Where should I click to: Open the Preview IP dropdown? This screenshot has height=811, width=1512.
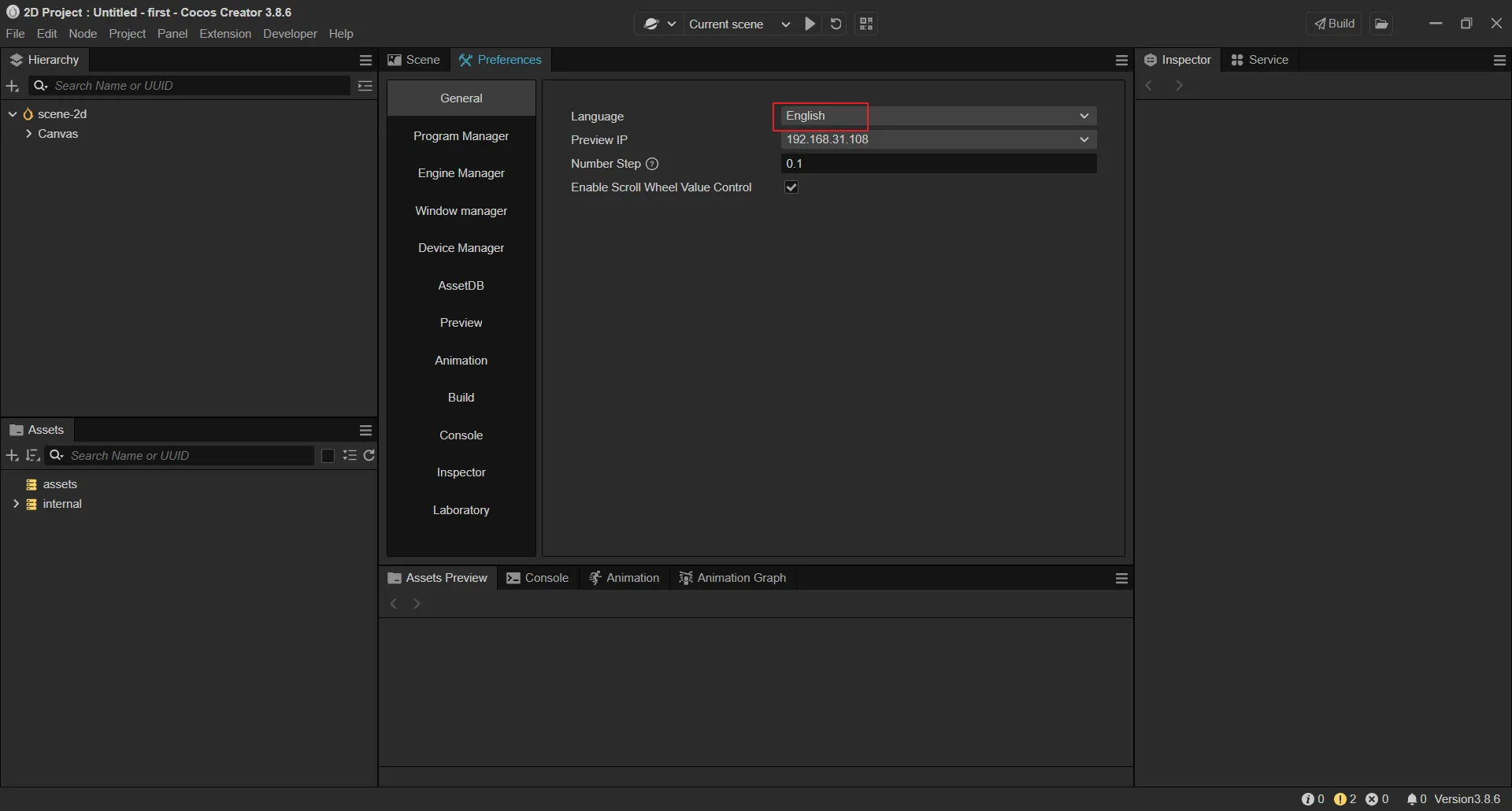pos(938,139)
